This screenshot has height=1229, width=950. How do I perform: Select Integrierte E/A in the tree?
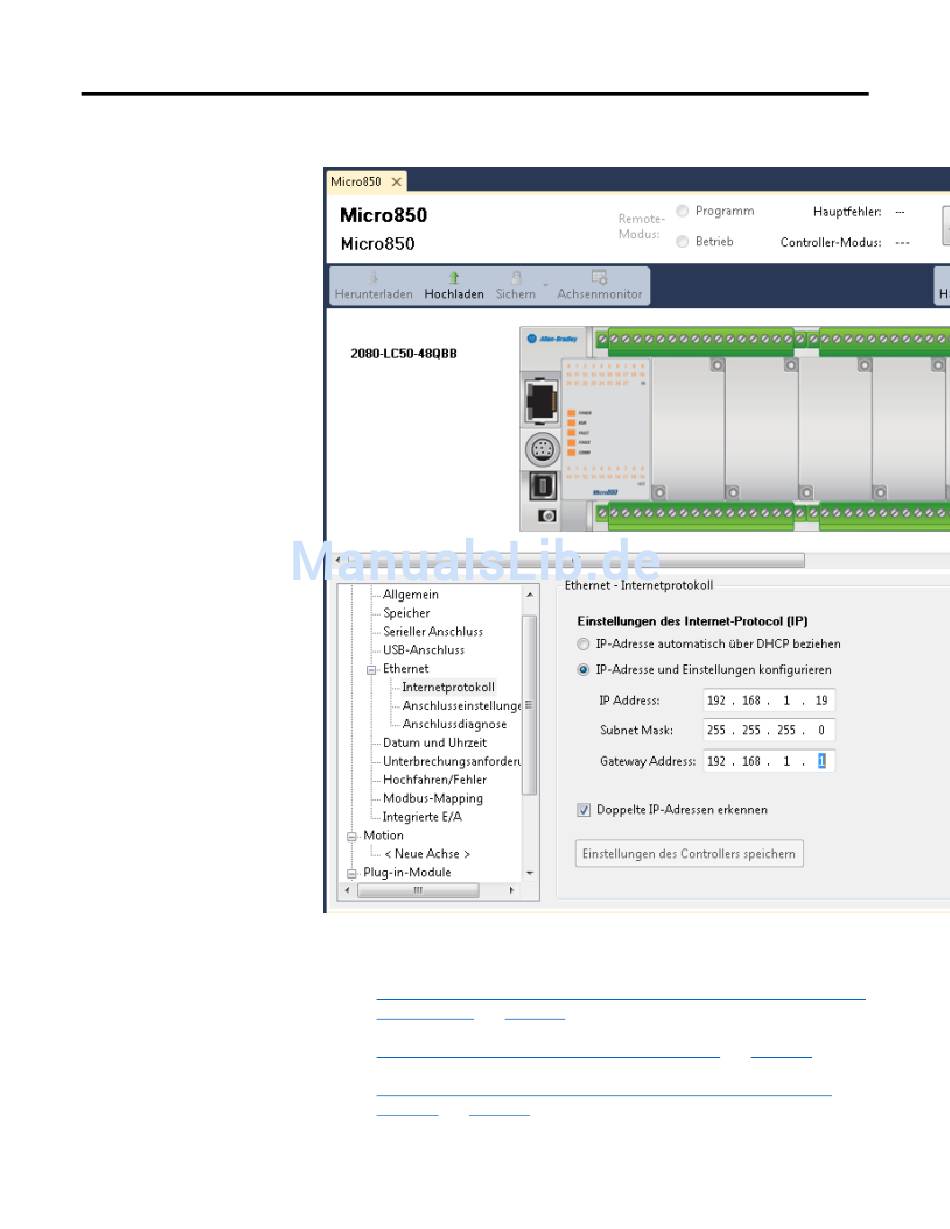(x=422, y=817)
